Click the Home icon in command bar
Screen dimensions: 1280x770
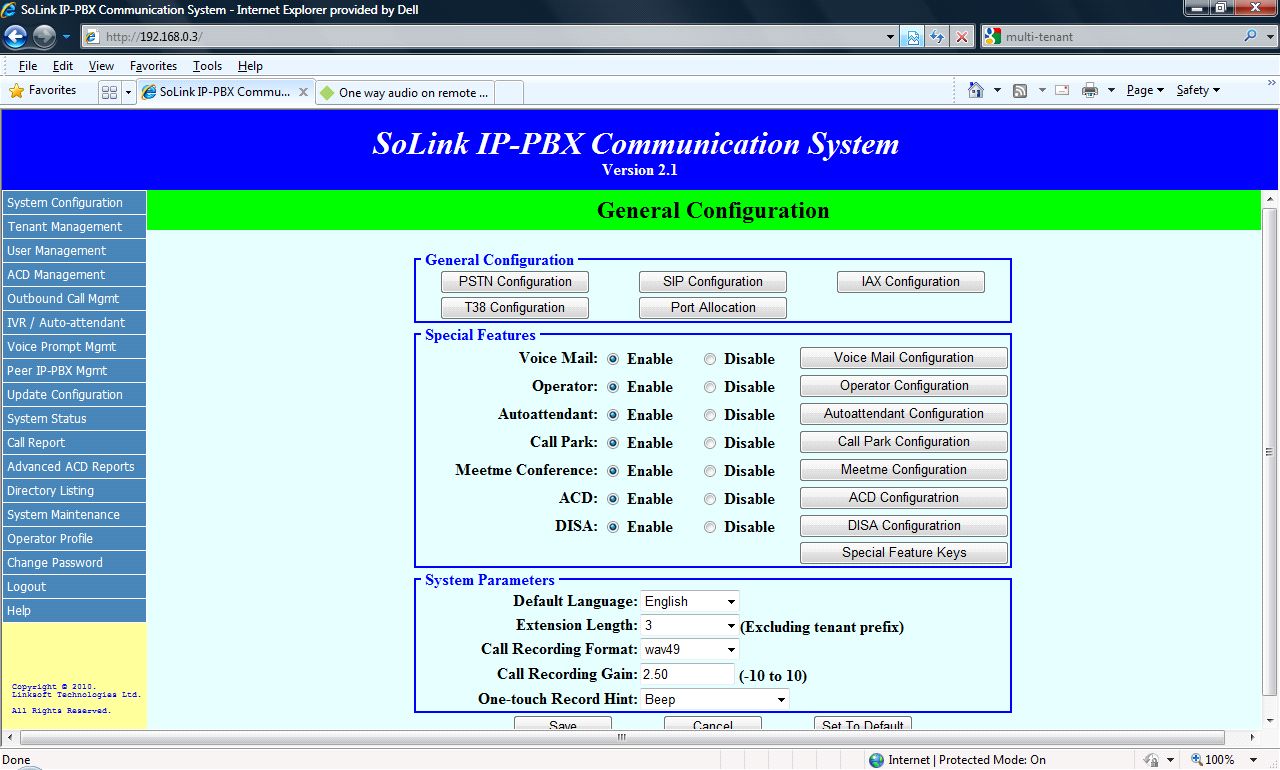[976, 90]
